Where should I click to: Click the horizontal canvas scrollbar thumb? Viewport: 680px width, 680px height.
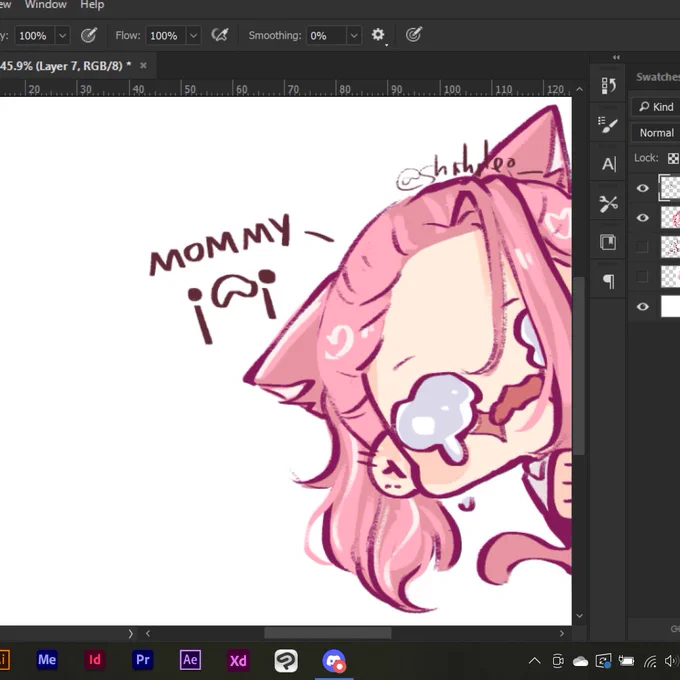328,634
